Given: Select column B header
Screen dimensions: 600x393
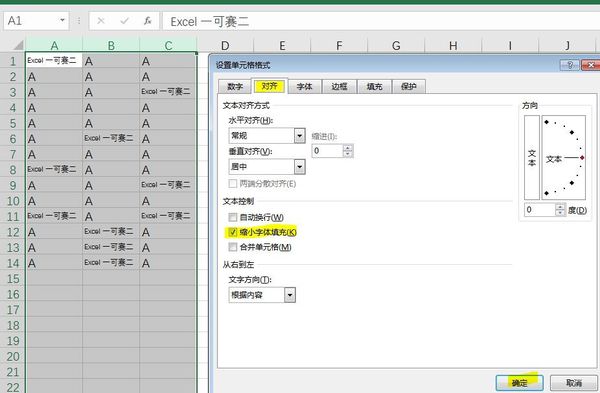Looking at the screenshot, I should pyautogui.click(x=111, y=46).
